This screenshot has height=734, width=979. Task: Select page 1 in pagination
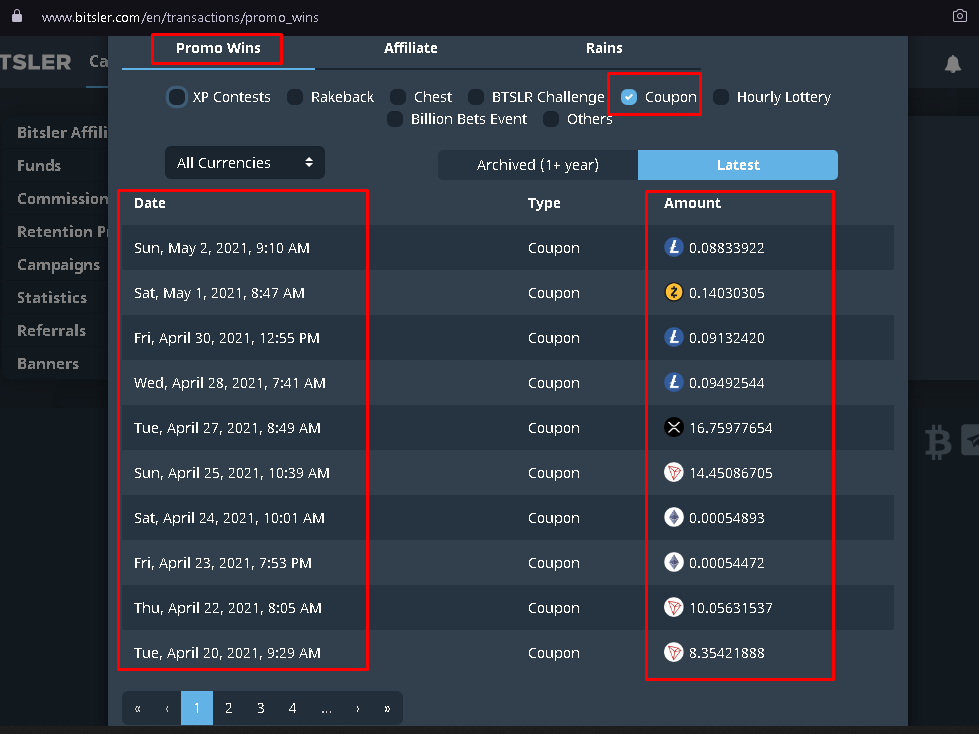(x=197, y=708)
